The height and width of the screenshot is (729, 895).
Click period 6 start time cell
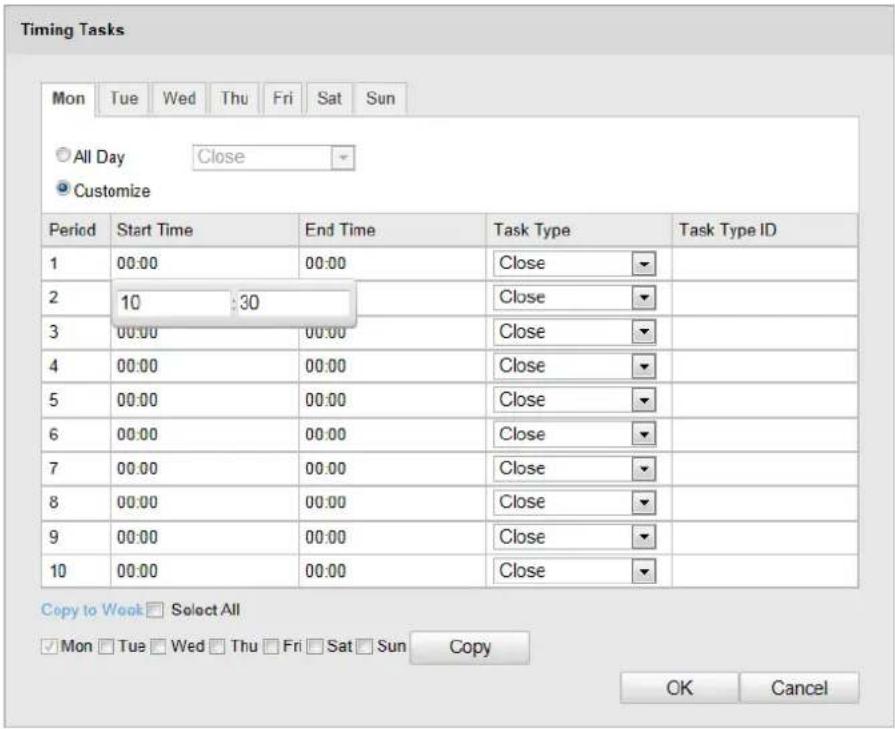(204, 434)
